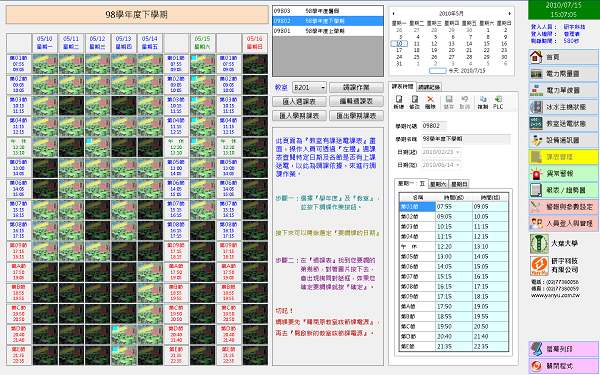Select the 第01節 row in time table
Viewport: 600px width, 375px height.
pyautogui.click(x=454, y=207)
